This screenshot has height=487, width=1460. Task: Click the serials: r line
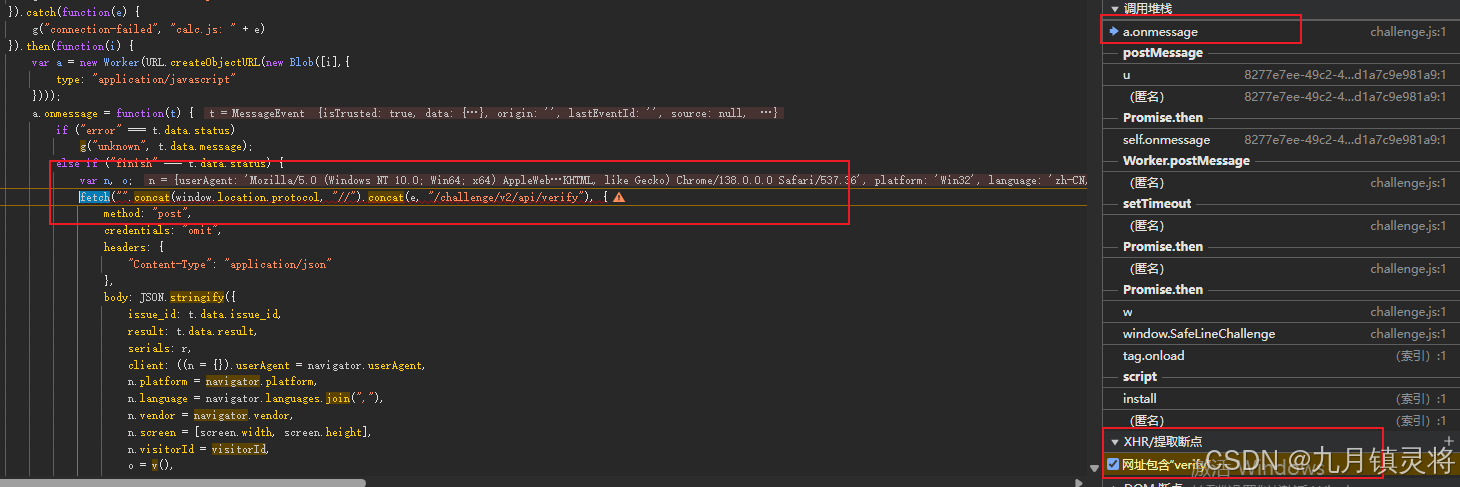click(x=160, y=348)
